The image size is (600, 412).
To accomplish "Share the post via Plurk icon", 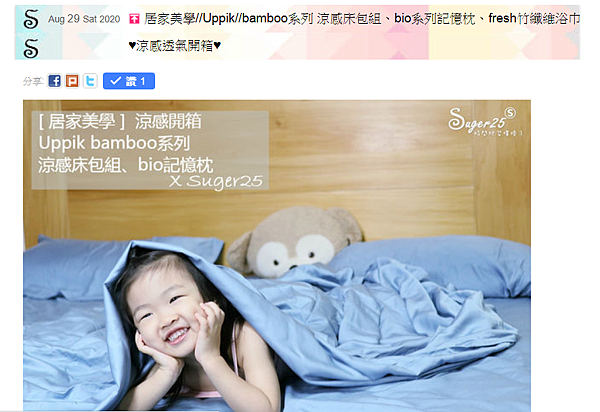I will 72,81.
